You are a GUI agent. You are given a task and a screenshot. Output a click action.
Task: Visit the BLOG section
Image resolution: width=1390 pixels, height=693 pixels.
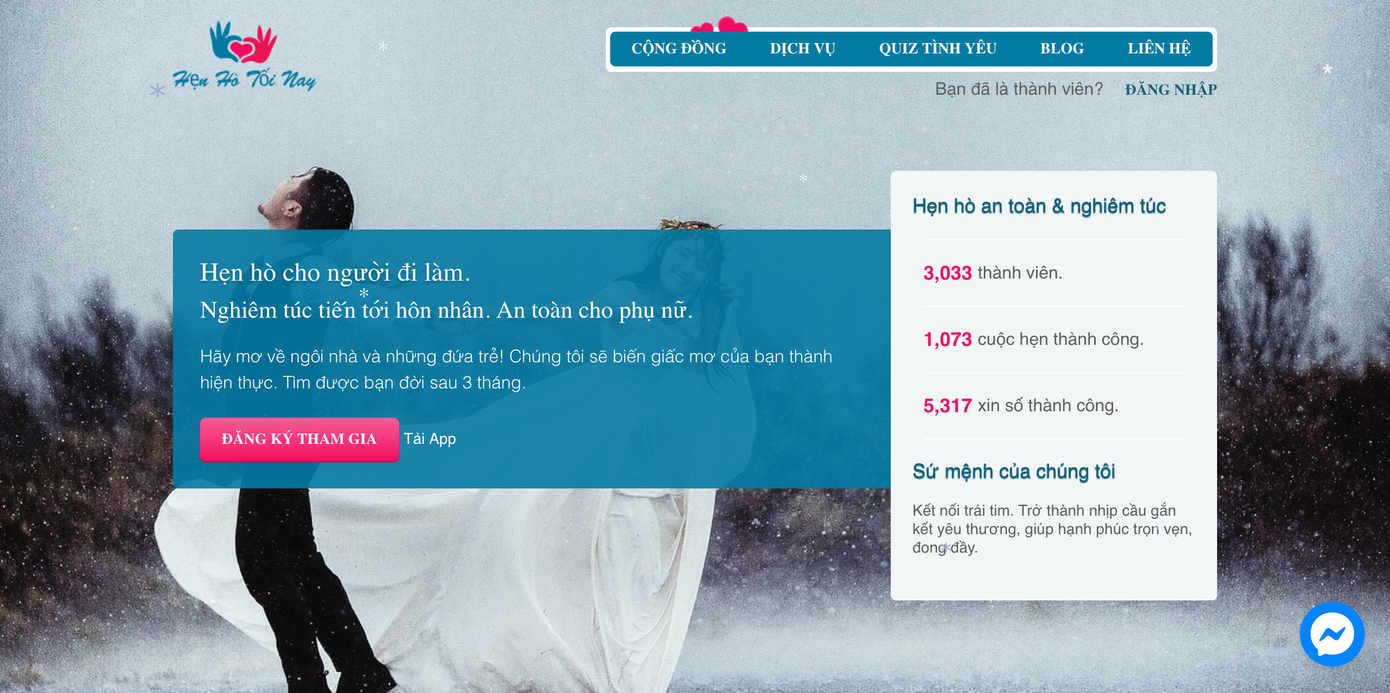tap(1062, 49)
